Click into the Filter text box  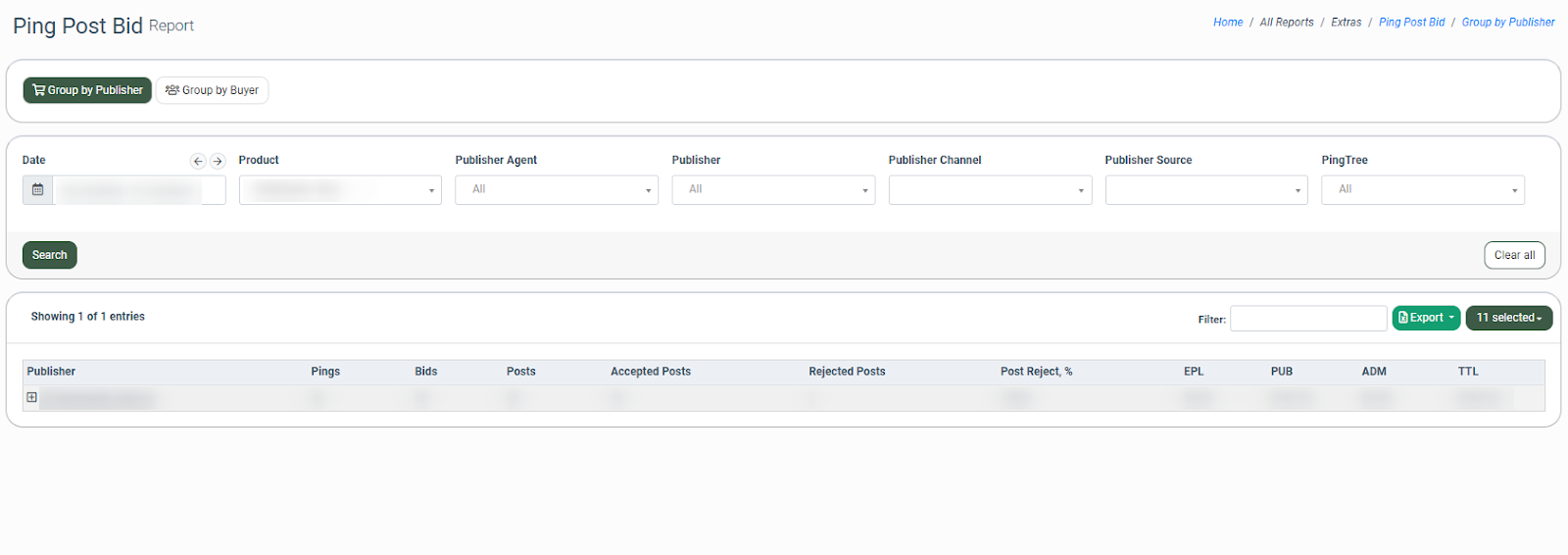coord(1307,319)
